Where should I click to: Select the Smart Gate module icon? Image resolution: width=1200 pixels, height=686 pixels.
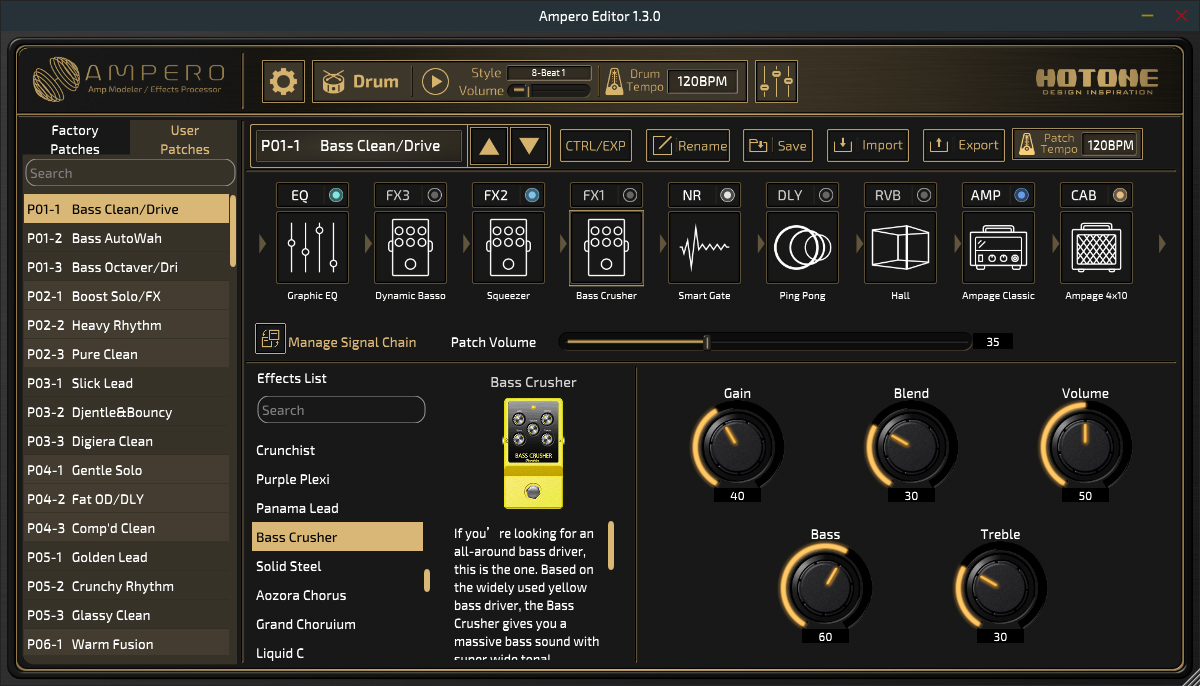[x=704, y=247]
